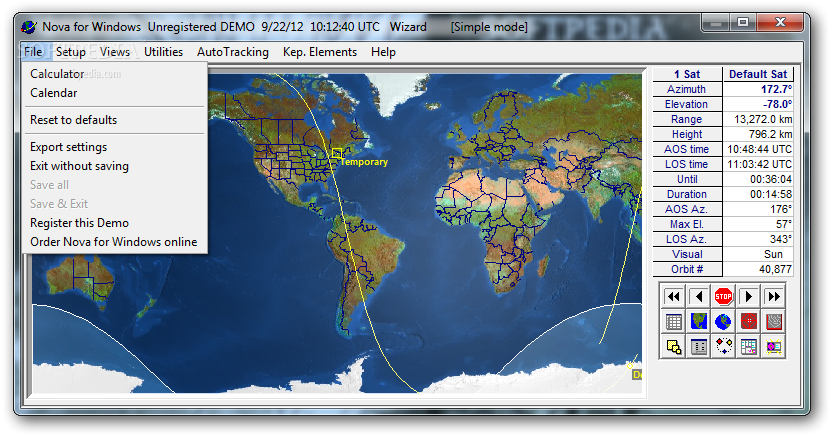Select the red radar target view icon
The height and width of the screenshot is (436, 831).
(748, 322)
